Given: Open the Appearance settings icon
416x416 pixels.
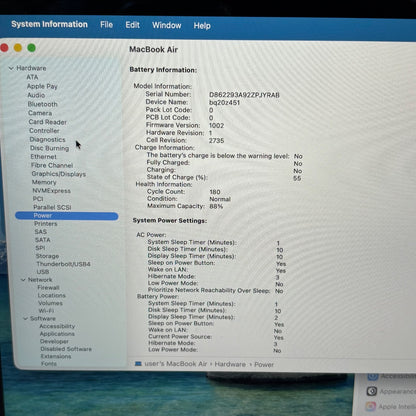Looking at the screenshot, I should tap(372, 391).
